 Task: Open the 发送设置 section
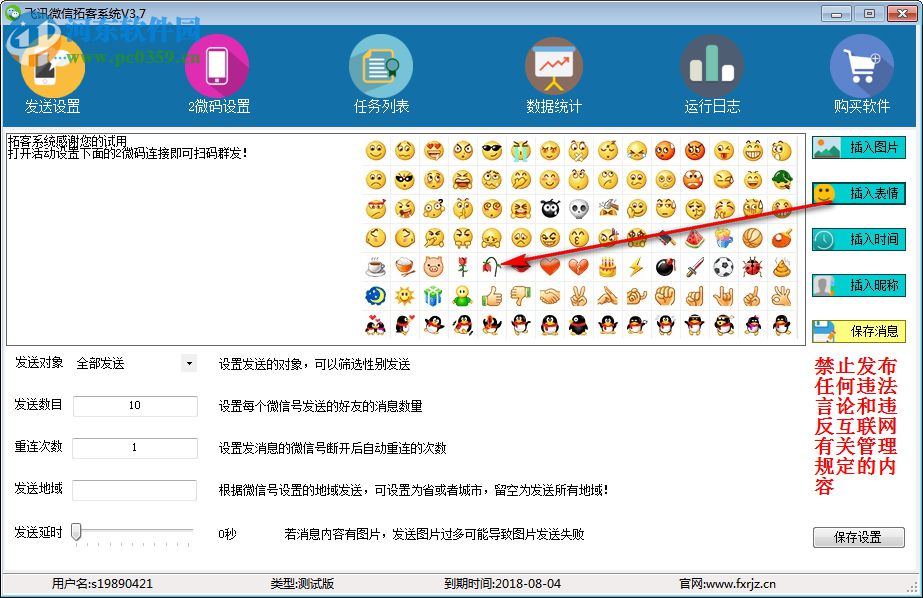tap(52, 75)
